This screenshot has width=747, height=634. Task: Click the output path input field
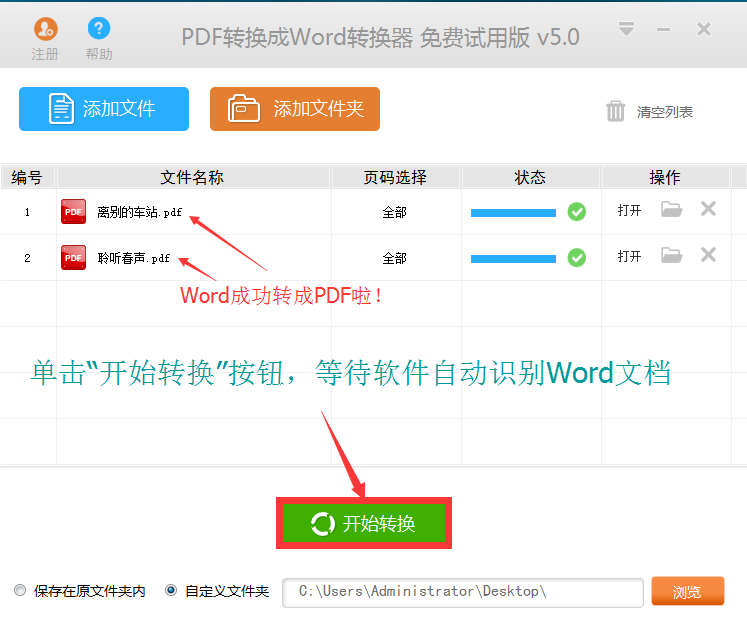pos(463,593)
